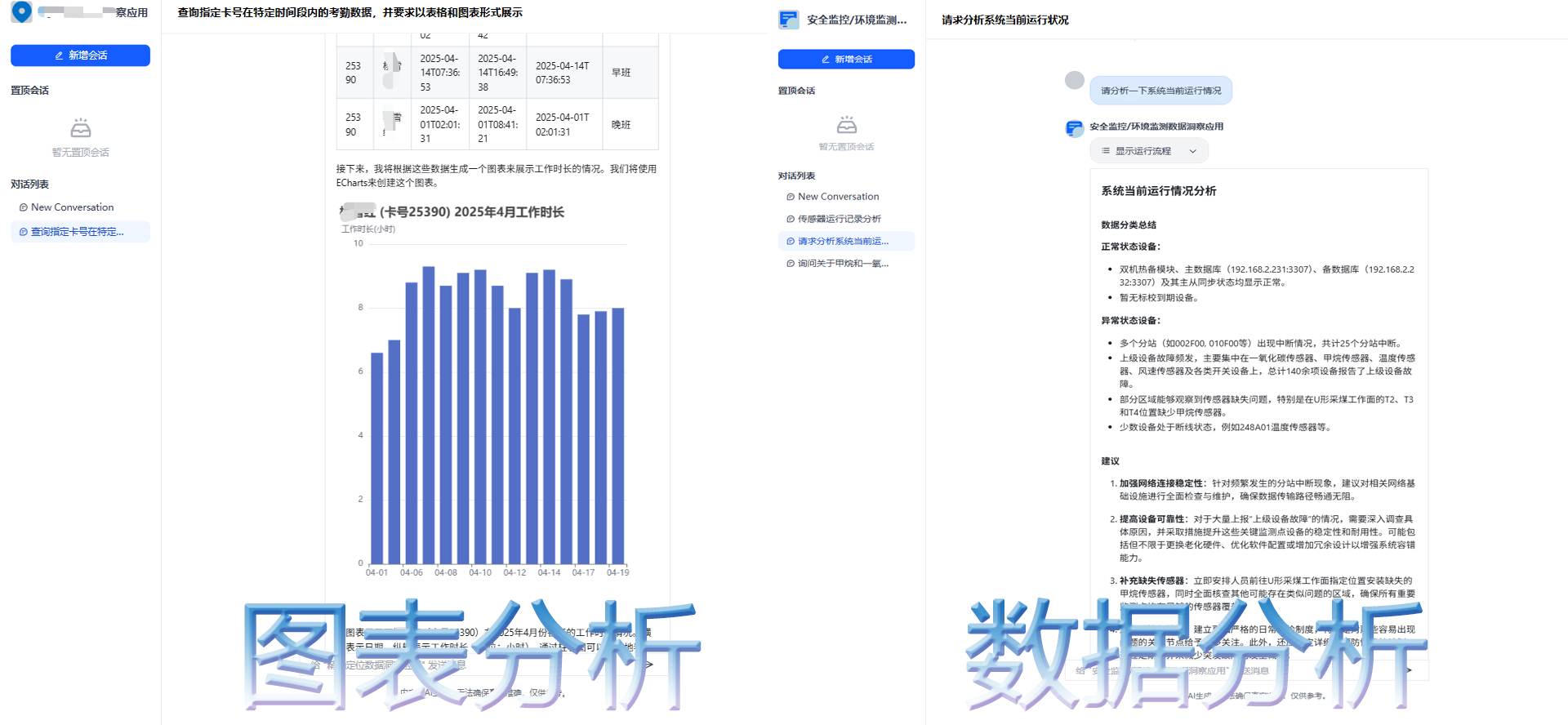Click the chevron arrow on 显示运行流程
The height and width of the screenshot is (725, 1568).
click(1192, 151)
